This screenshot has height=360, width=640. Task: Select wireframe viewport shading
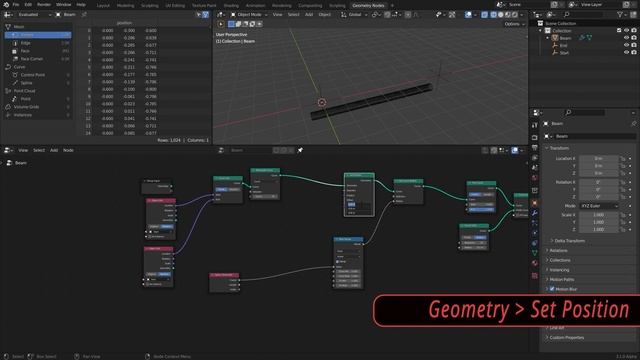(493, 15)
